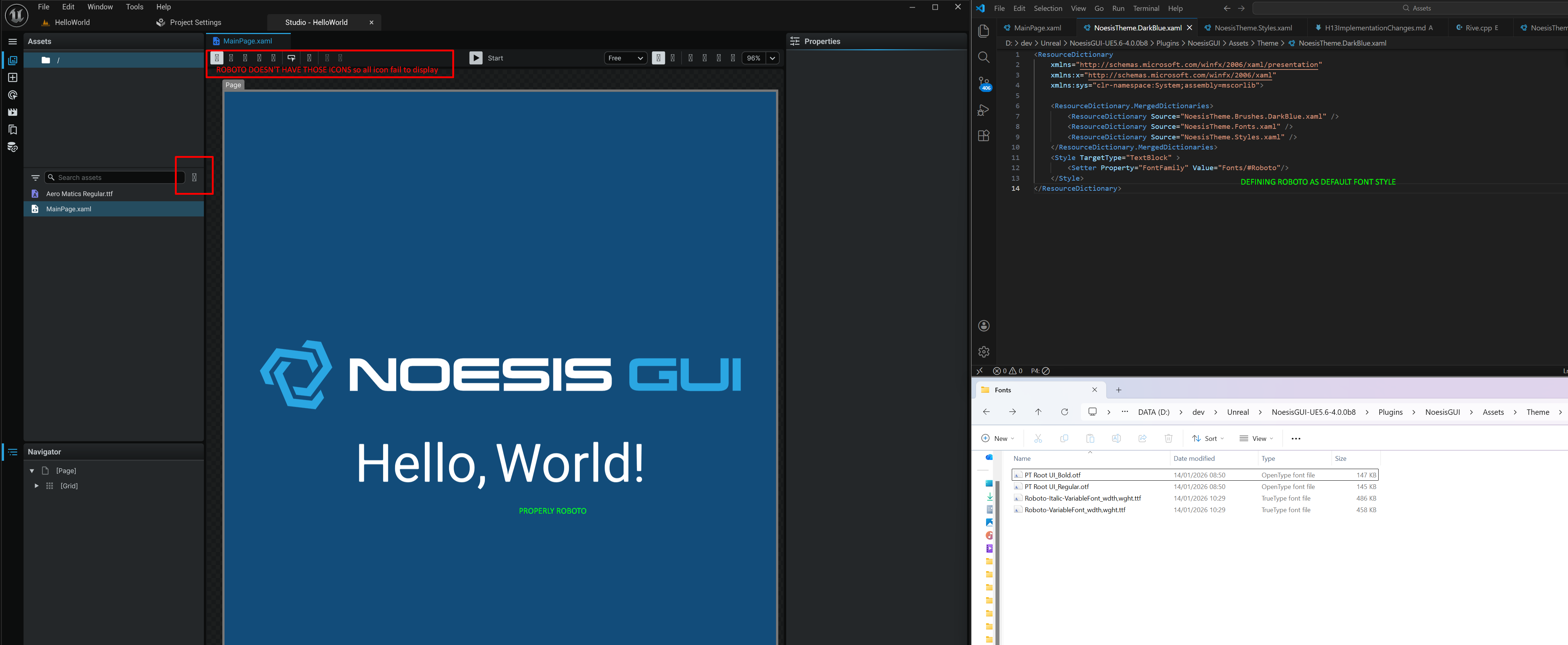The height and width of the screenshot is (645, 1568).
Task: Select Roboto-VariableFont_wdth,wght.ttf file
Action: (x=1194, y=510)
